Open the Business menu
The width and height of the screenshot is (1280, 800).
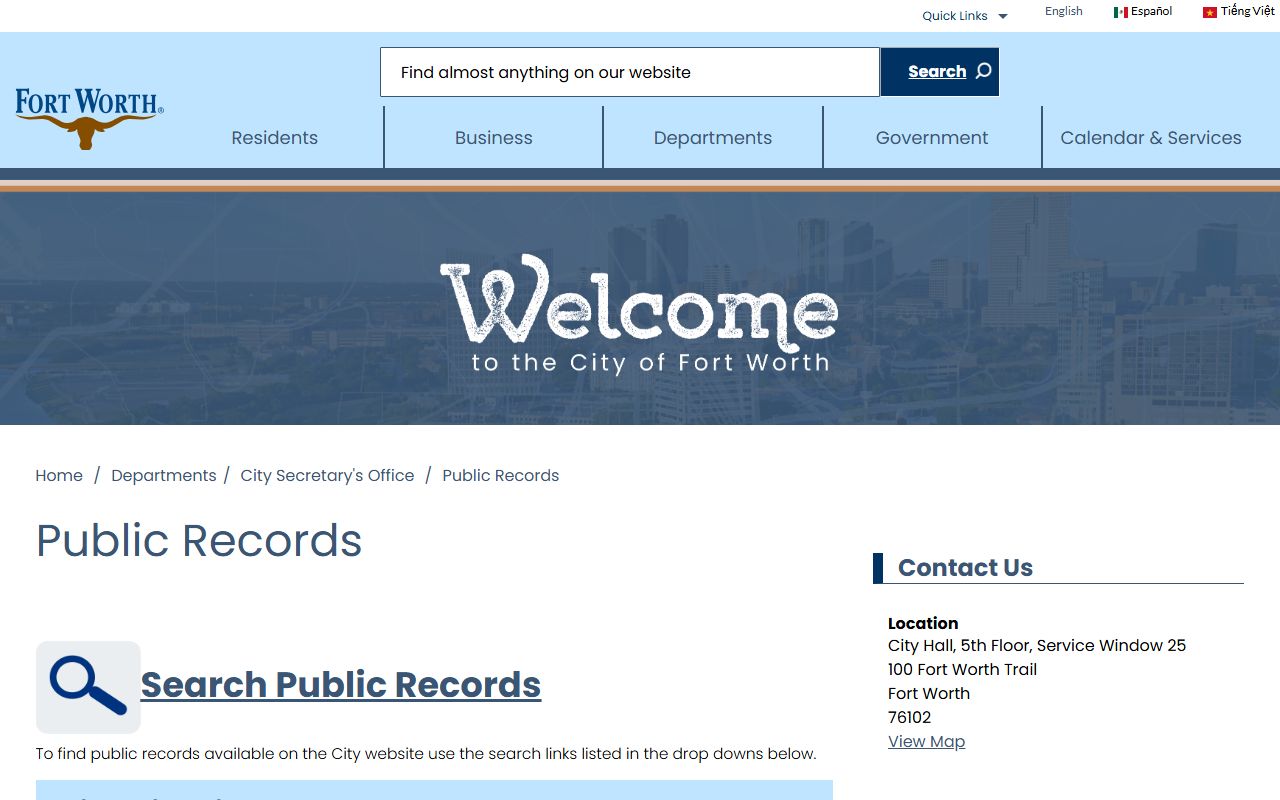pyautogui.click(x=494, y=138)
